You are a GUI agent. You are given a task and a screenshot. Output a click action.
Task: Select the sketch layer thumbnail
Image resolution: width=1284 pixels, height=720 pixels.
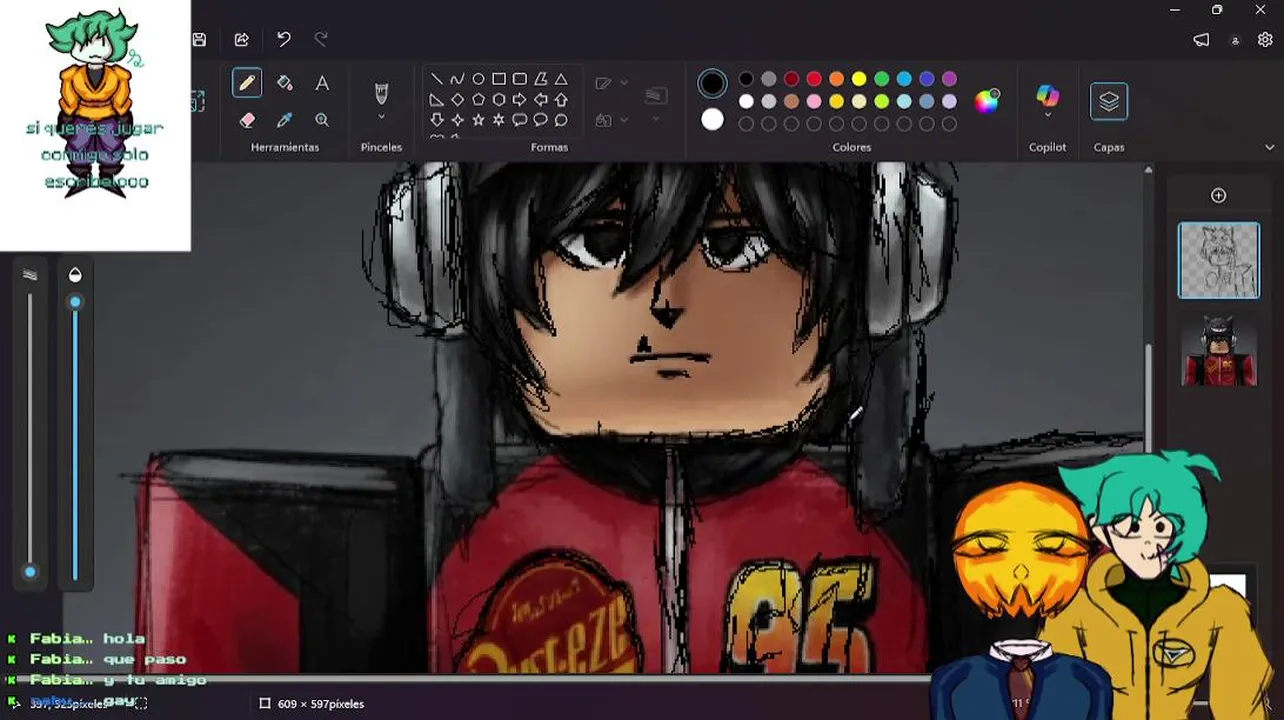point(1219,260)
